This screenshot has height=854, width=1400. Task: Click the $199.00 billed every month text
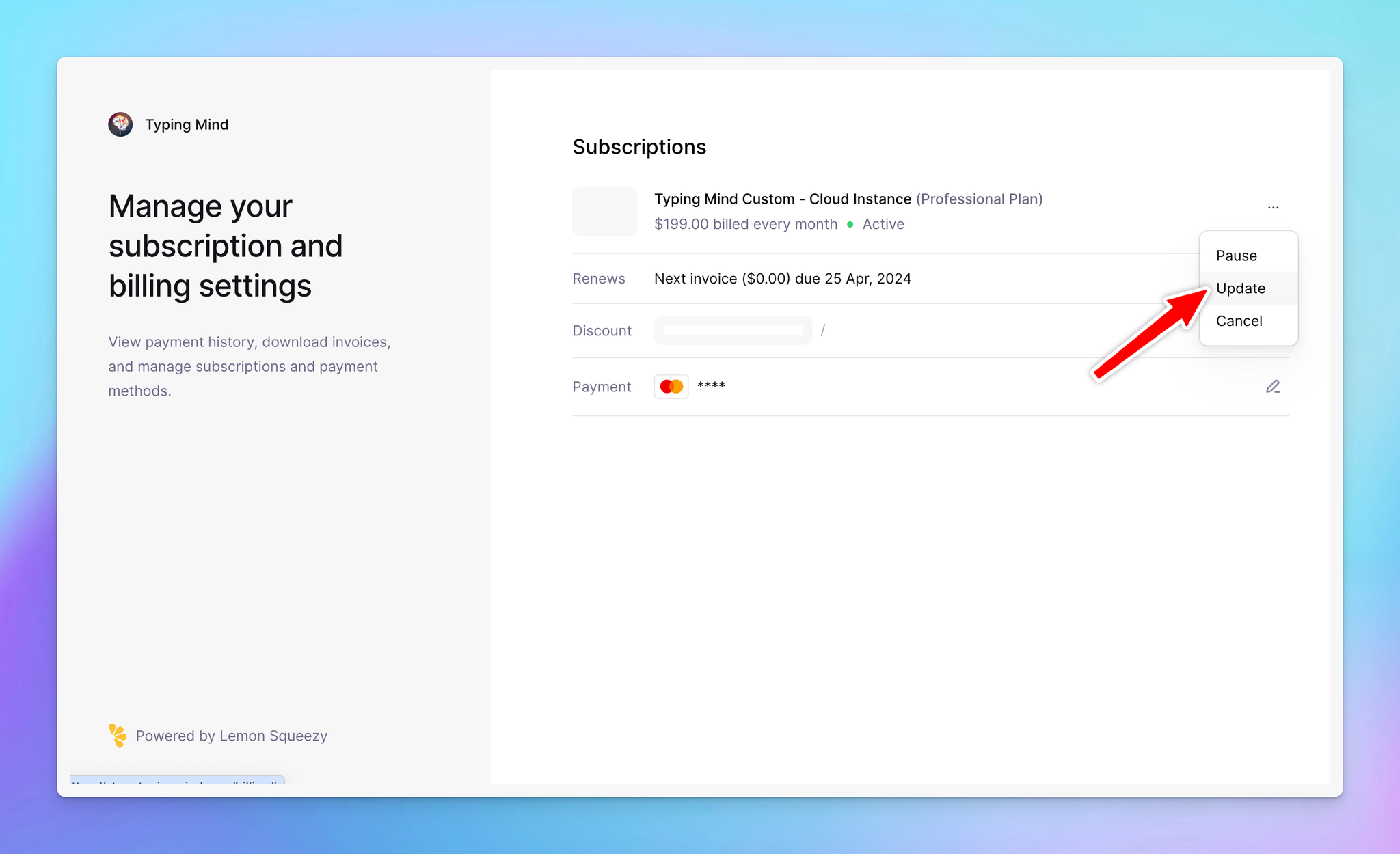click(746, 224)
